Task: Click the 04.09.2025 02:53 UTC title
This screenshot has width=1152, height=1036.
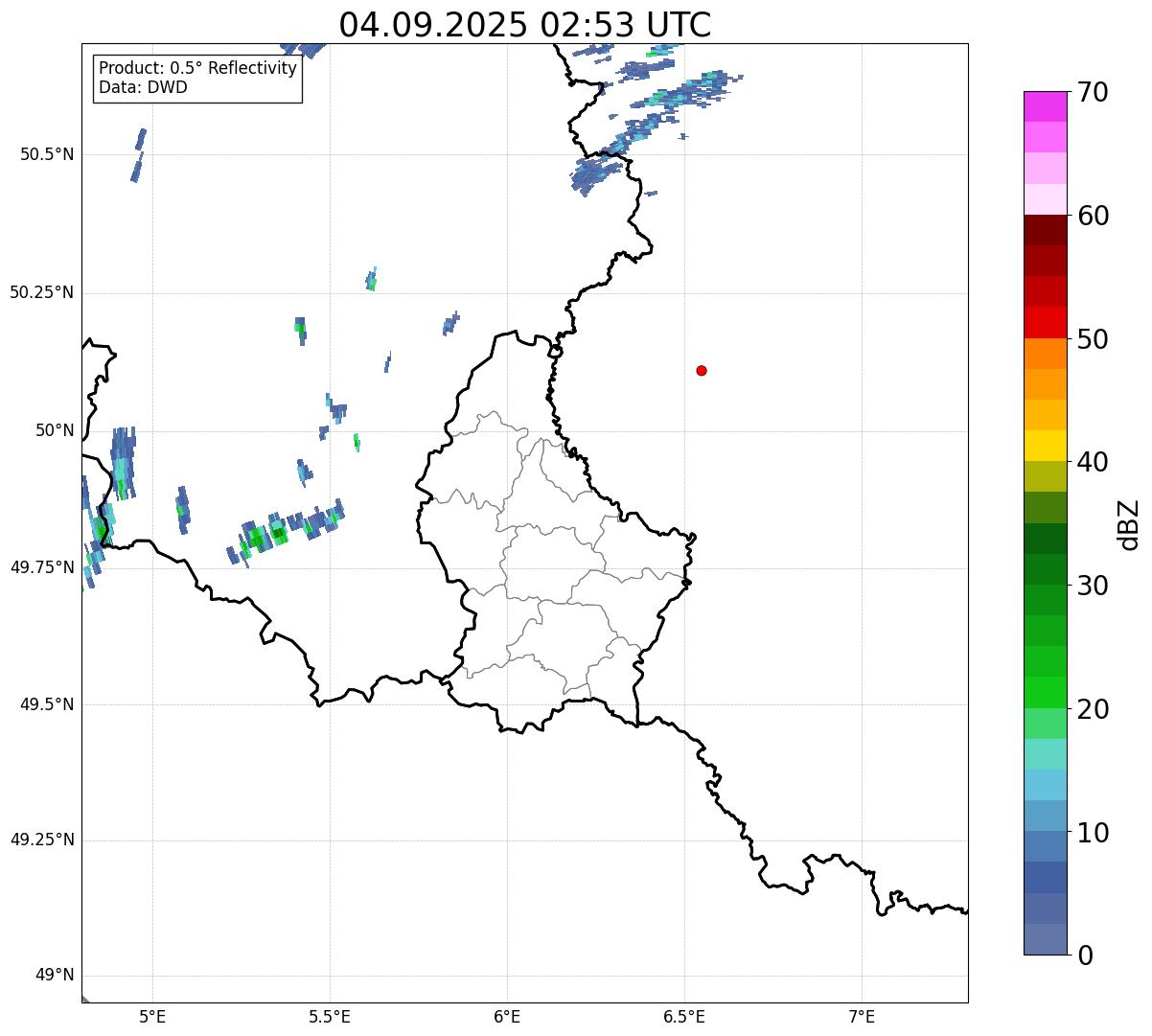Action: tap(524, 25)
